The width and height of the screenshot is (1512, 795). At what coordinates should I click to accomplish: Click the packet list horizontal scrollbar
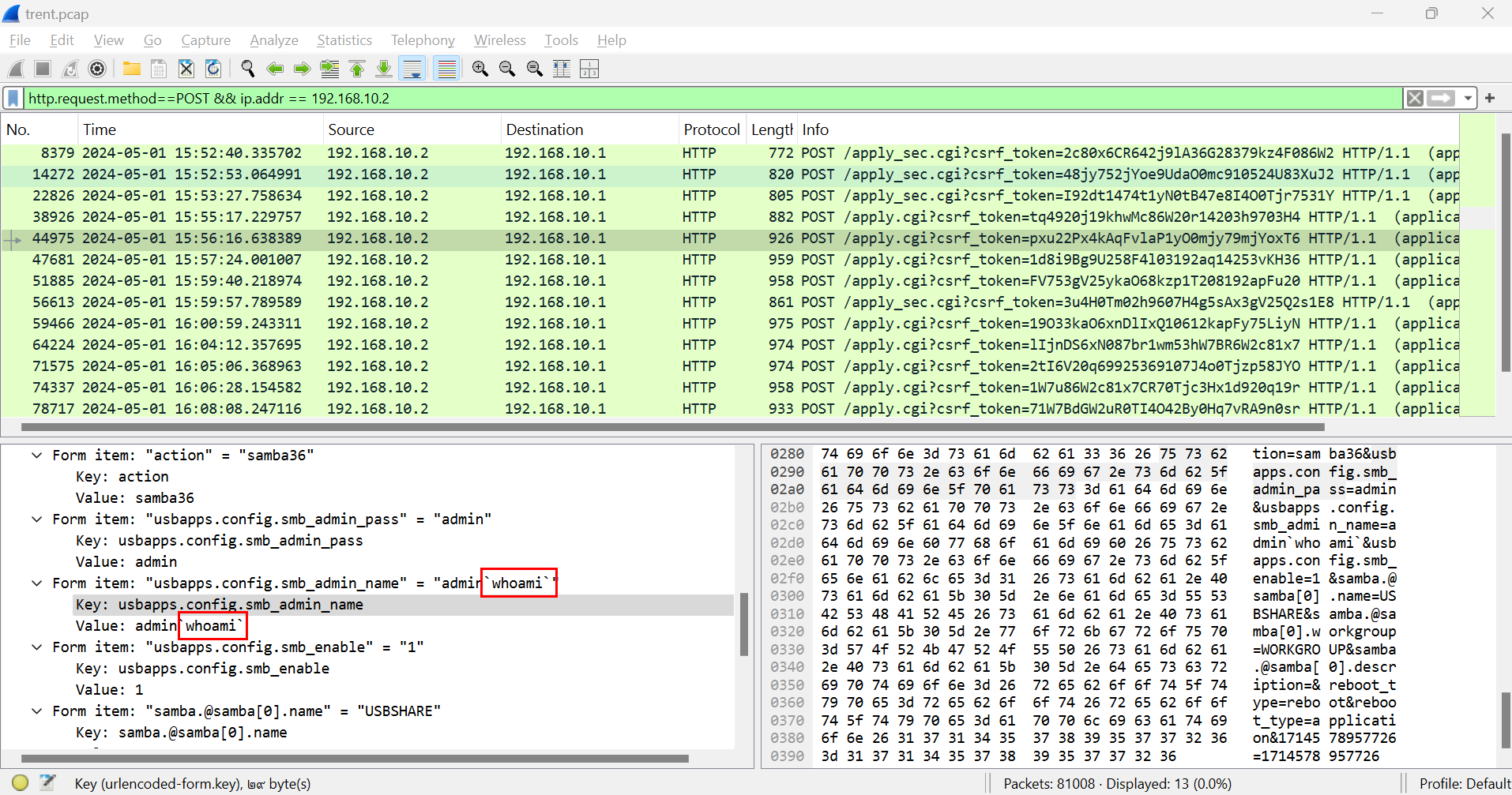coord(671,427)
